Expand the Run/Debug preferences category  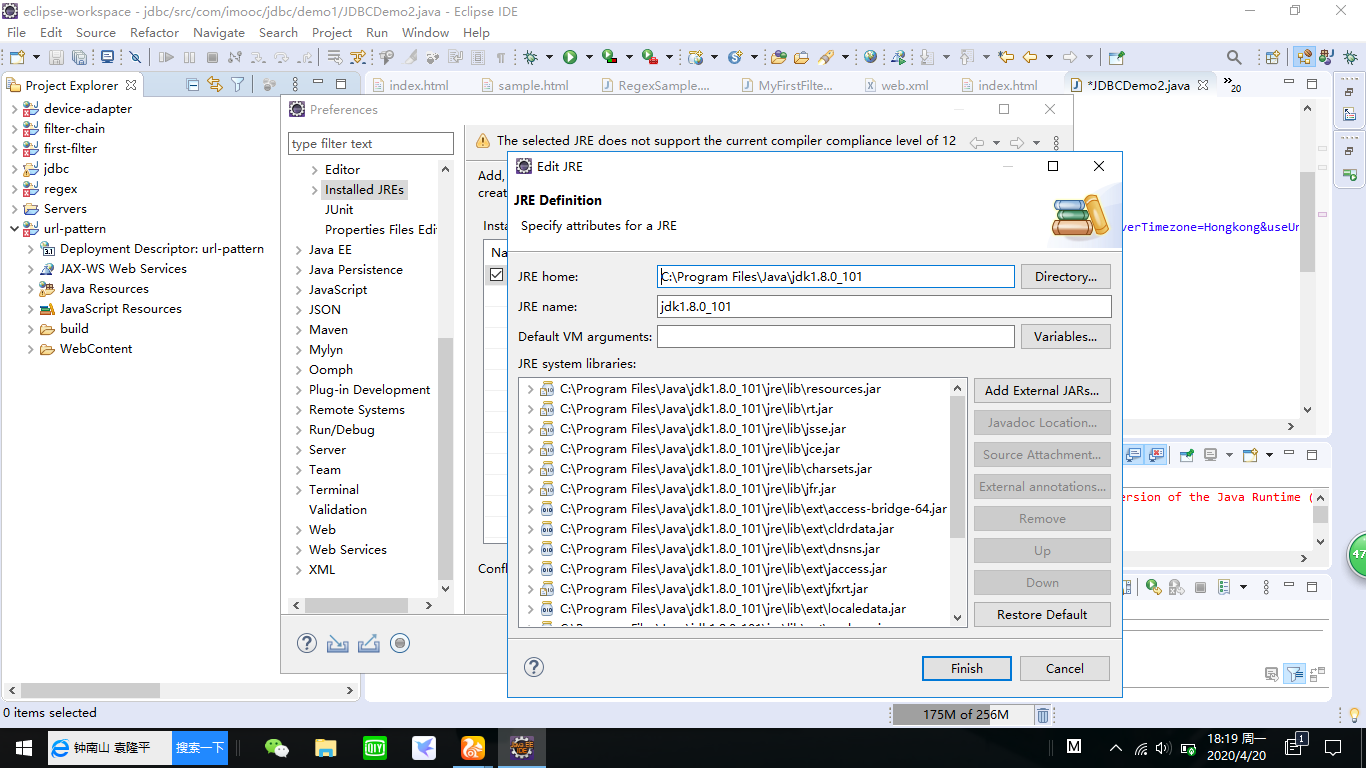(298, 430)
